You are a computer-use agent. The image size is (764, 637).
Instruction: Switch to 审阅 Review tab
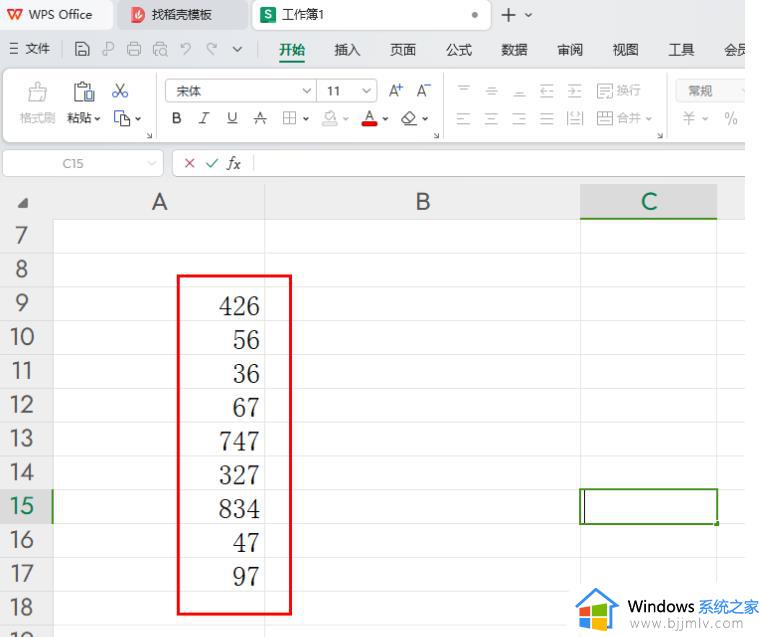tap(570, 50)
